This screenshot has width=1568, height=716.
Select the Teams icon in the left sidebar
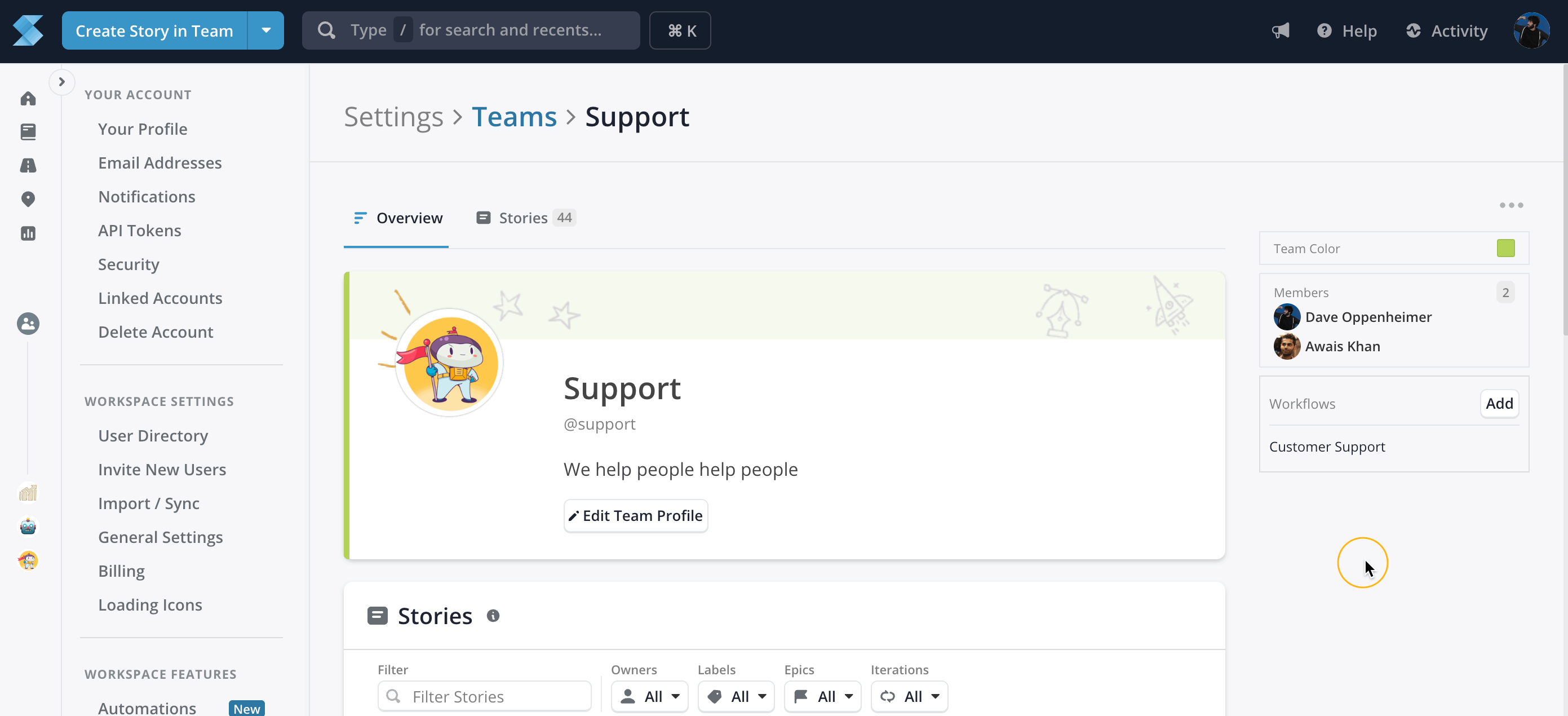coord(28,324)
